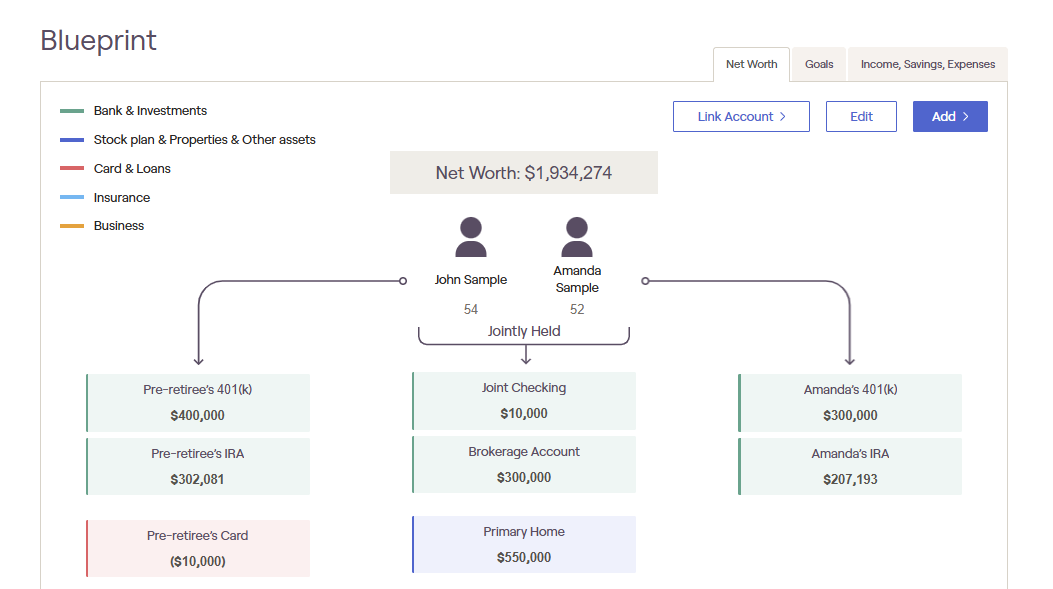Switch to the Goals tab
1053x589 pixels.
tap(819, 64)
